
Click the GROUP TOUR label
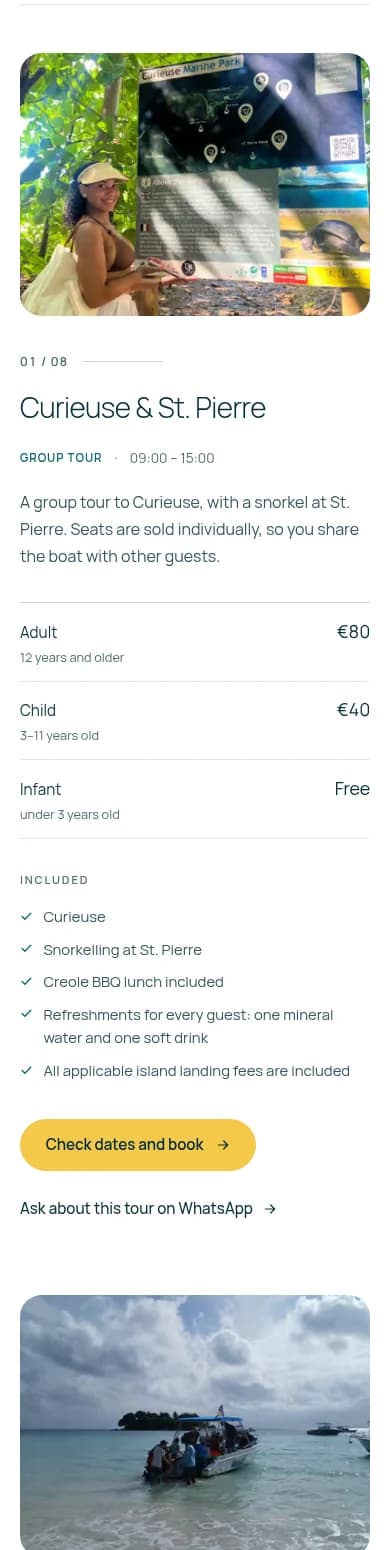point(61,458)
